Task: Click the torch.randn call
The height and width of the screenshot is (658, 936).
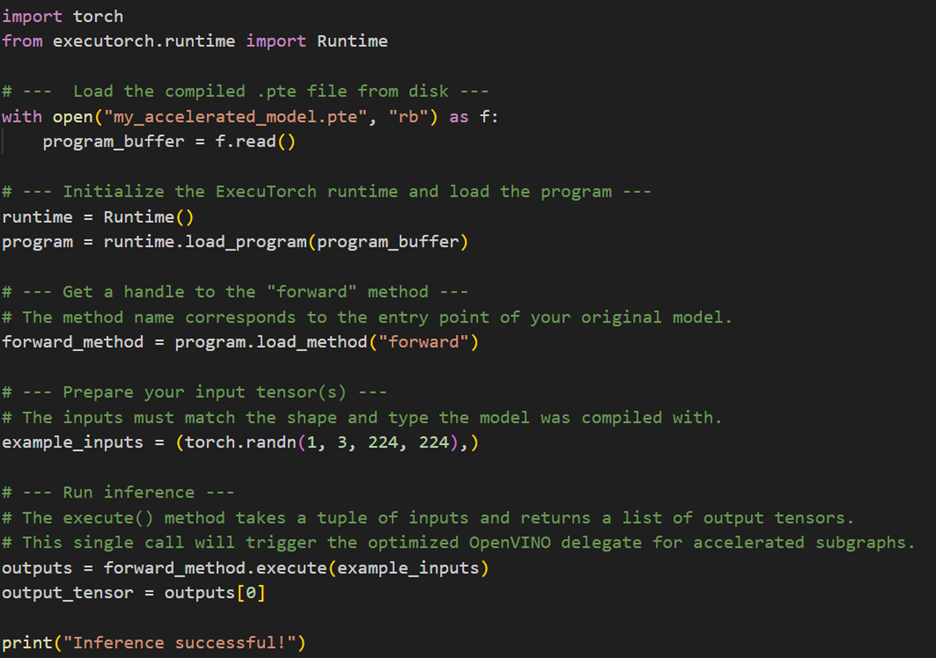Action: coord(230,442)
